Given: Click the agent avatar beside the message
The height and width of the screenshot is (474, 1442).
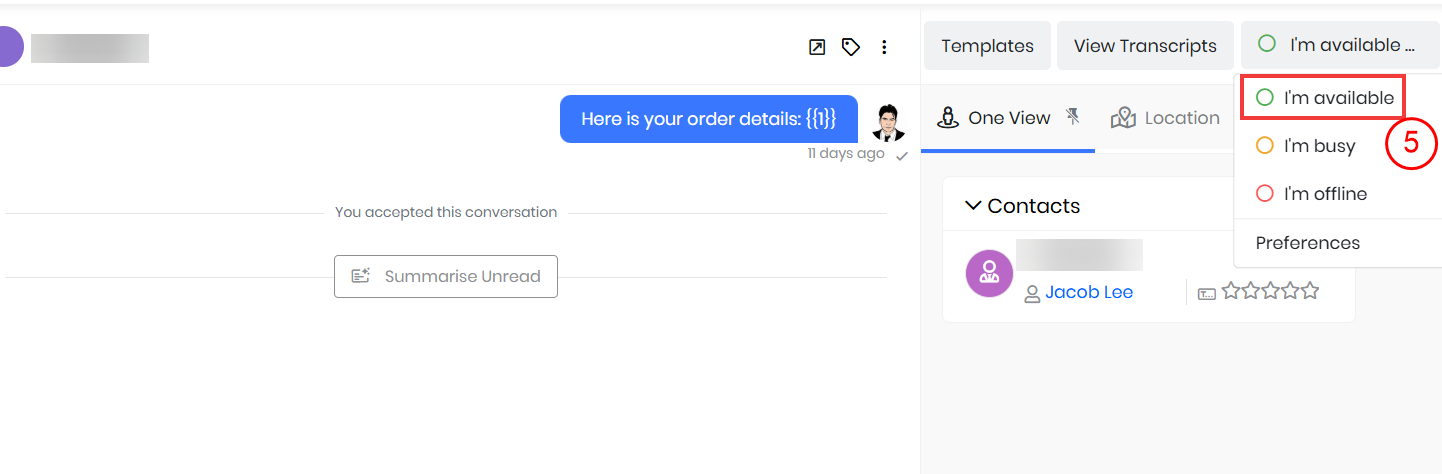Looking at the screenshot, I should pyautogui.click(x=888, y=121).
